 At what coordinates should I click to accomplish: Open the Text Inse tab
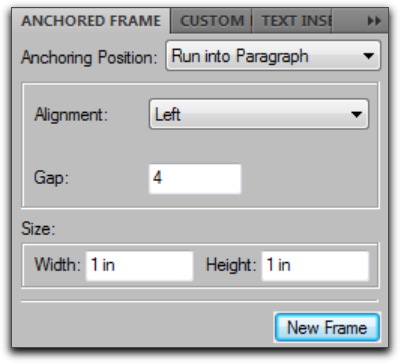coord(292,21)
